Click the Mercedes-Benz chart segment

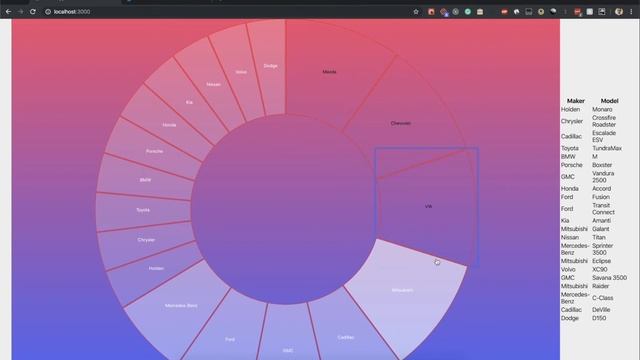(181, 305)
